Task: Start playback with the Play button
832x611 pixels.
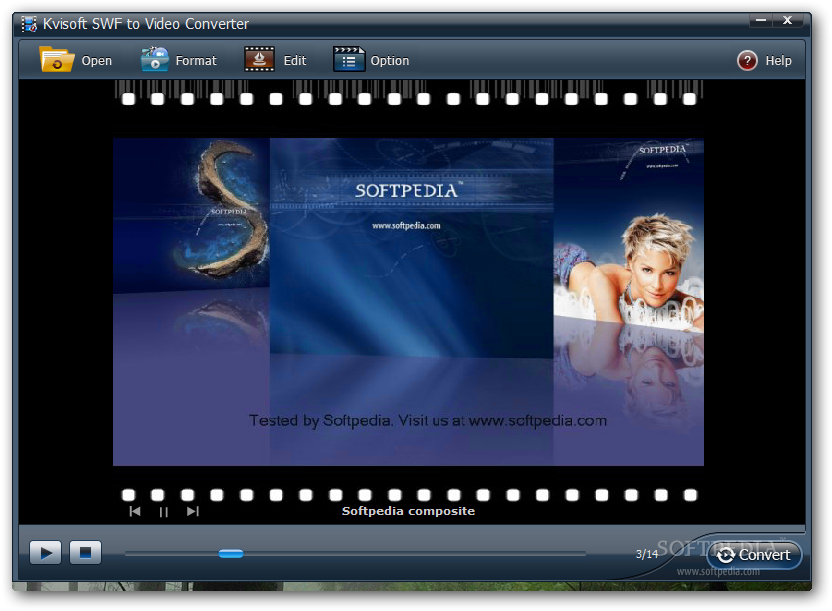Action: [x=45, y=553]
